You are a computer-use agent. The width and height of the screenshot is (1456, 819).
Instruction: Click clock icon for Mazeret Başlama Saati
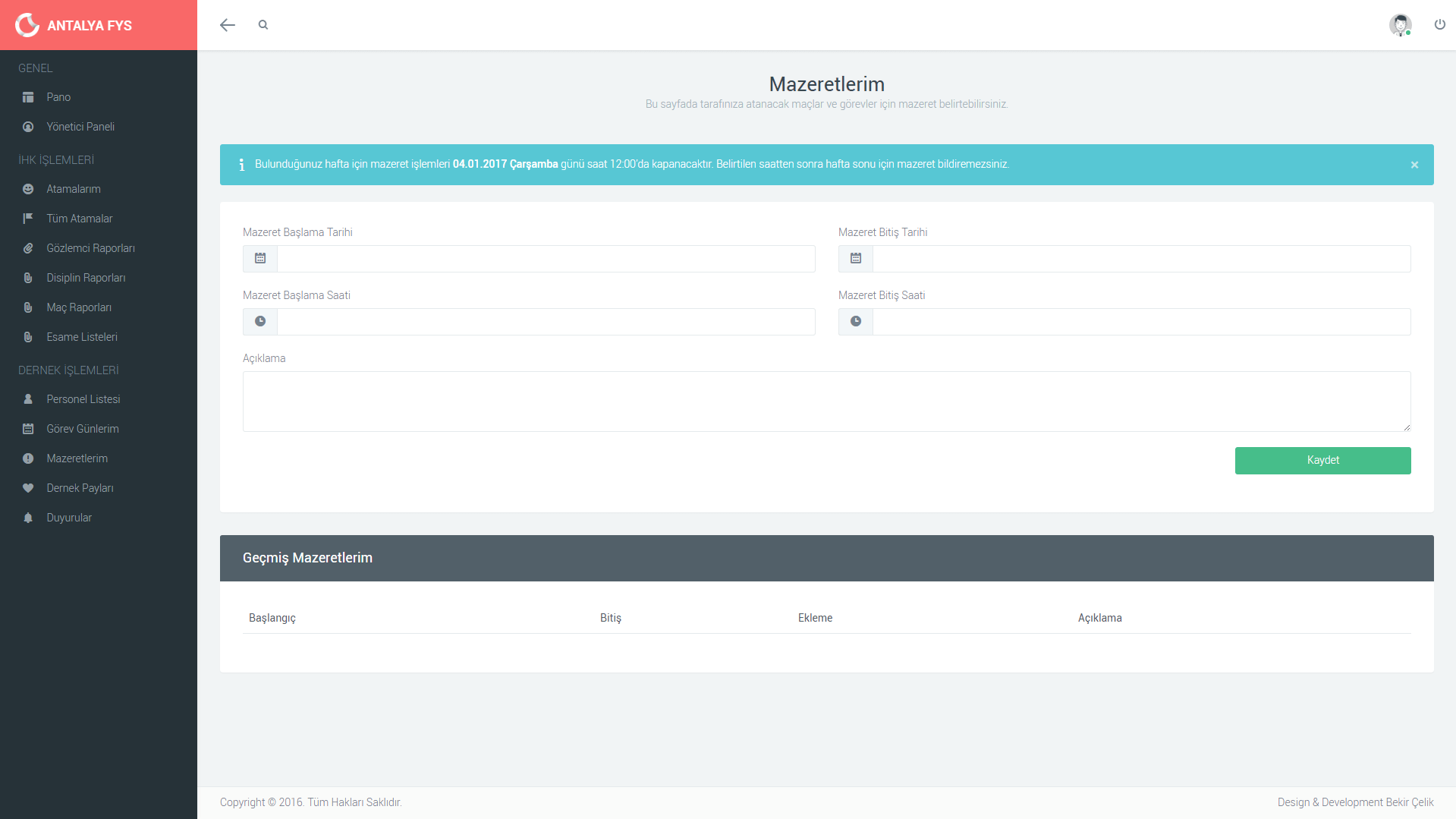(x=260, y=322)
